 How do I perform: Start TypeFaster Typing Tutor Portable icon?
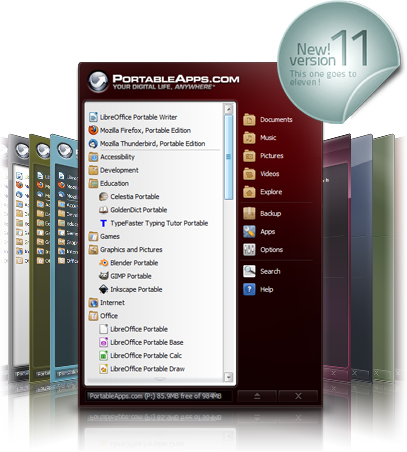point(104,223)
